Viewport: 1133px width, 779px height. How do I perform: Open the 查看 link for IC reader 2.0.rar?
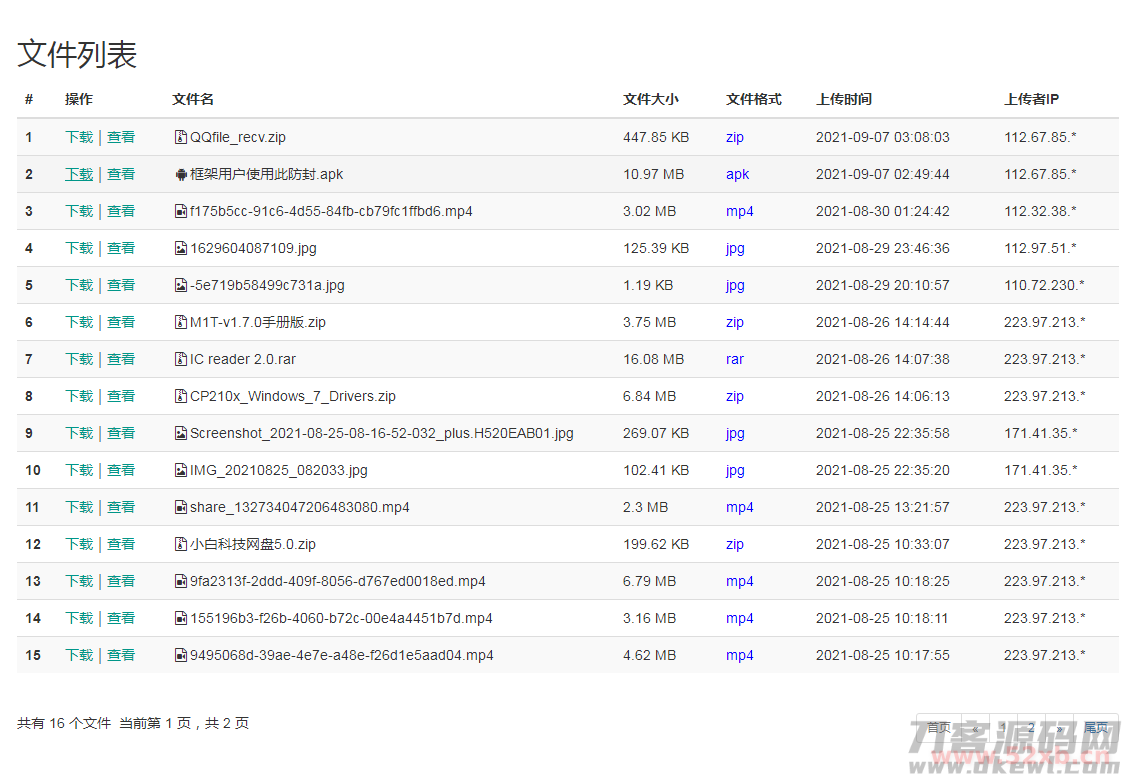[121, 358]
